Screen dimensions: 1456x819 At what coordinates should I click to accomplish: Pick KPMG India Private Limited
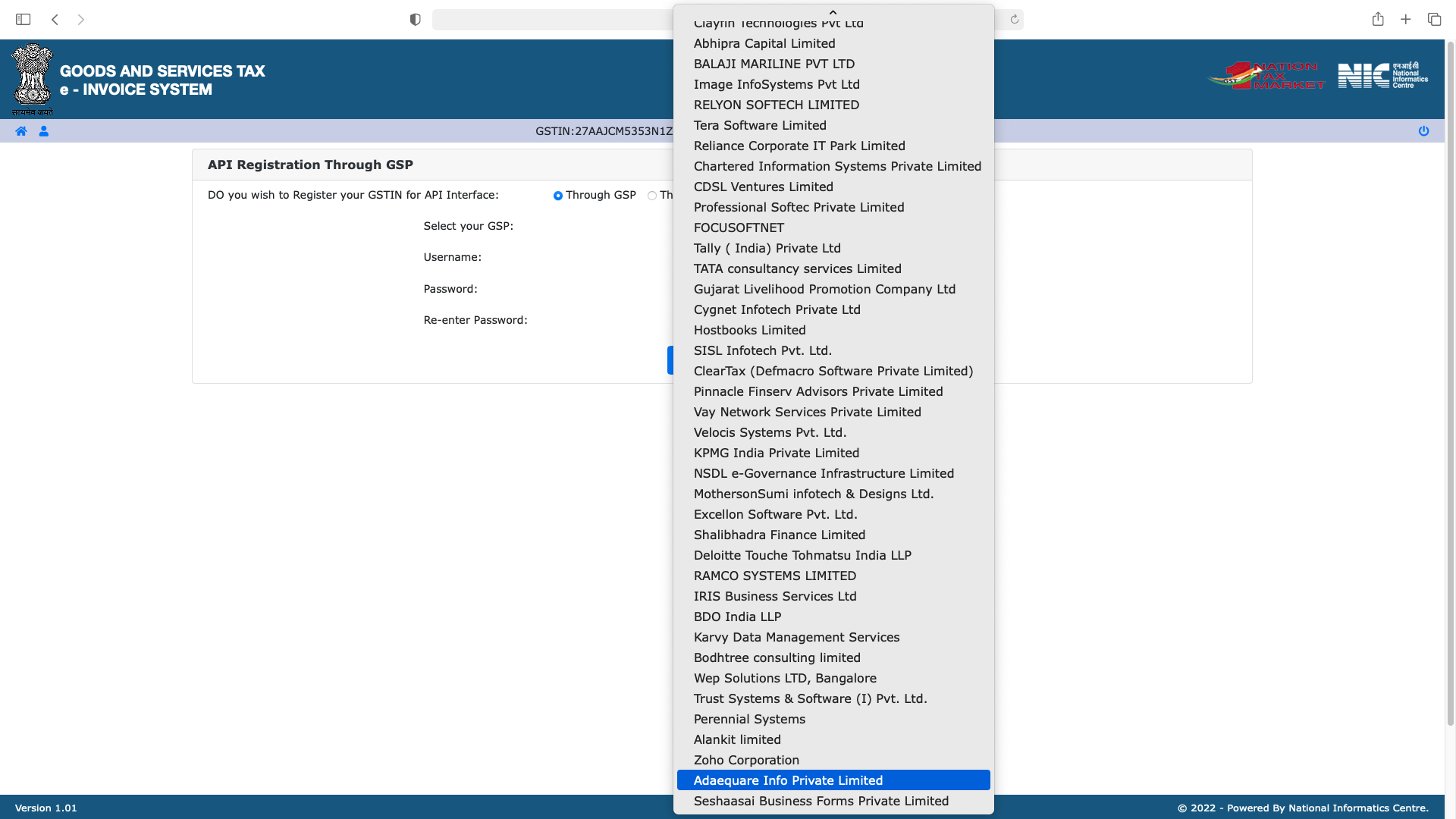pyautogui.click(x=833, y=453)
